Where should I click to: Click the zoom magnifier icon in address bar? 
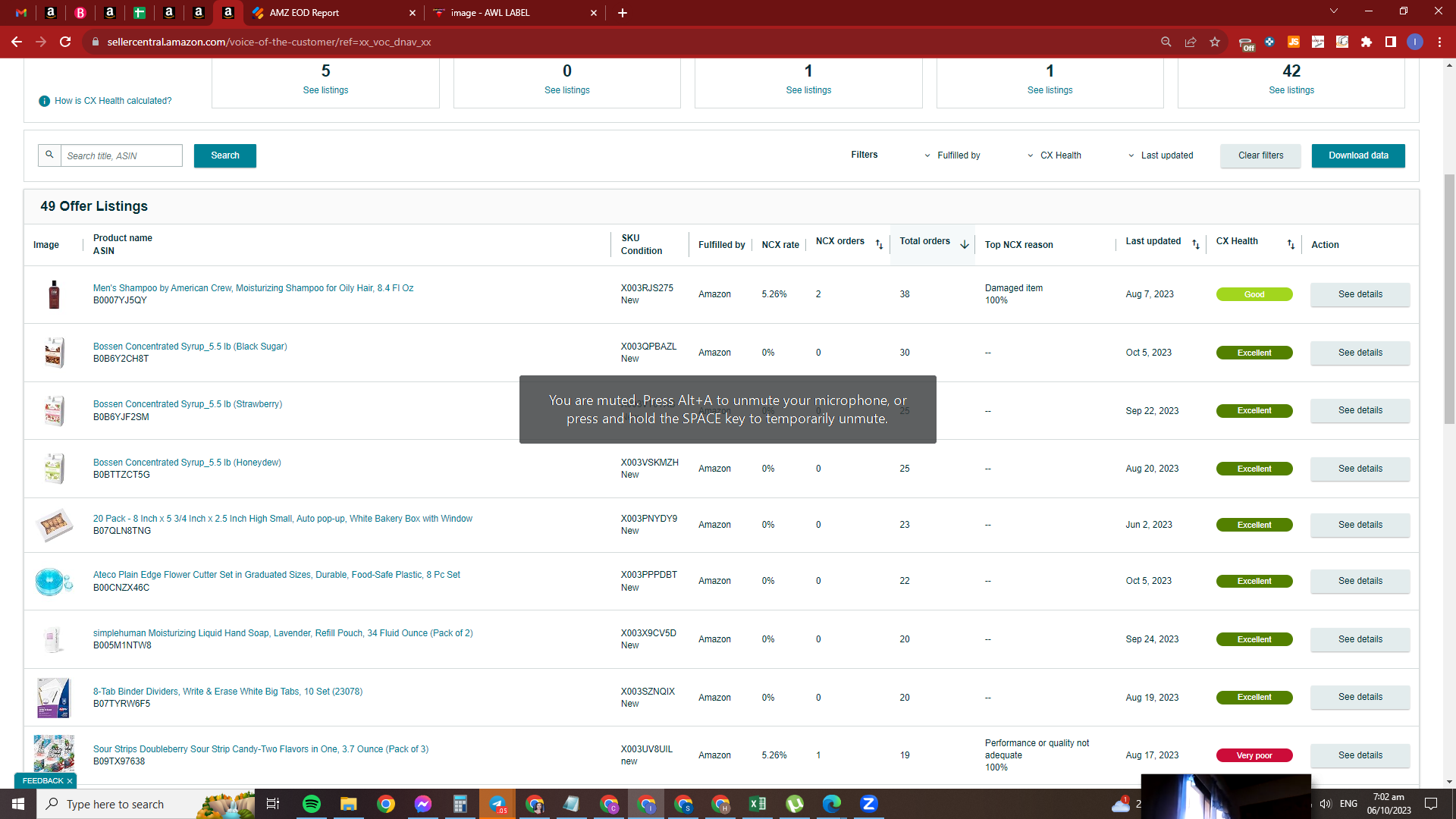tap(1166, 42)
